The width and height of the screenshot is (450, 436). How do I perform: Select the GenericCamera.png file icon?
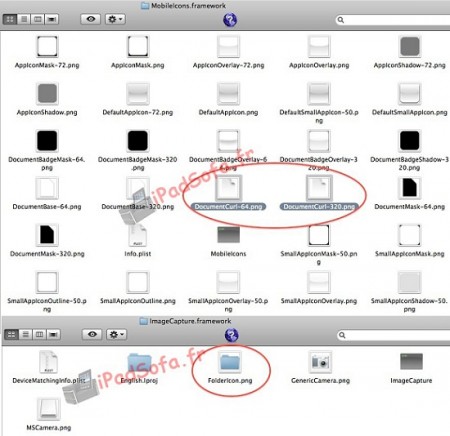pos(320,362)
